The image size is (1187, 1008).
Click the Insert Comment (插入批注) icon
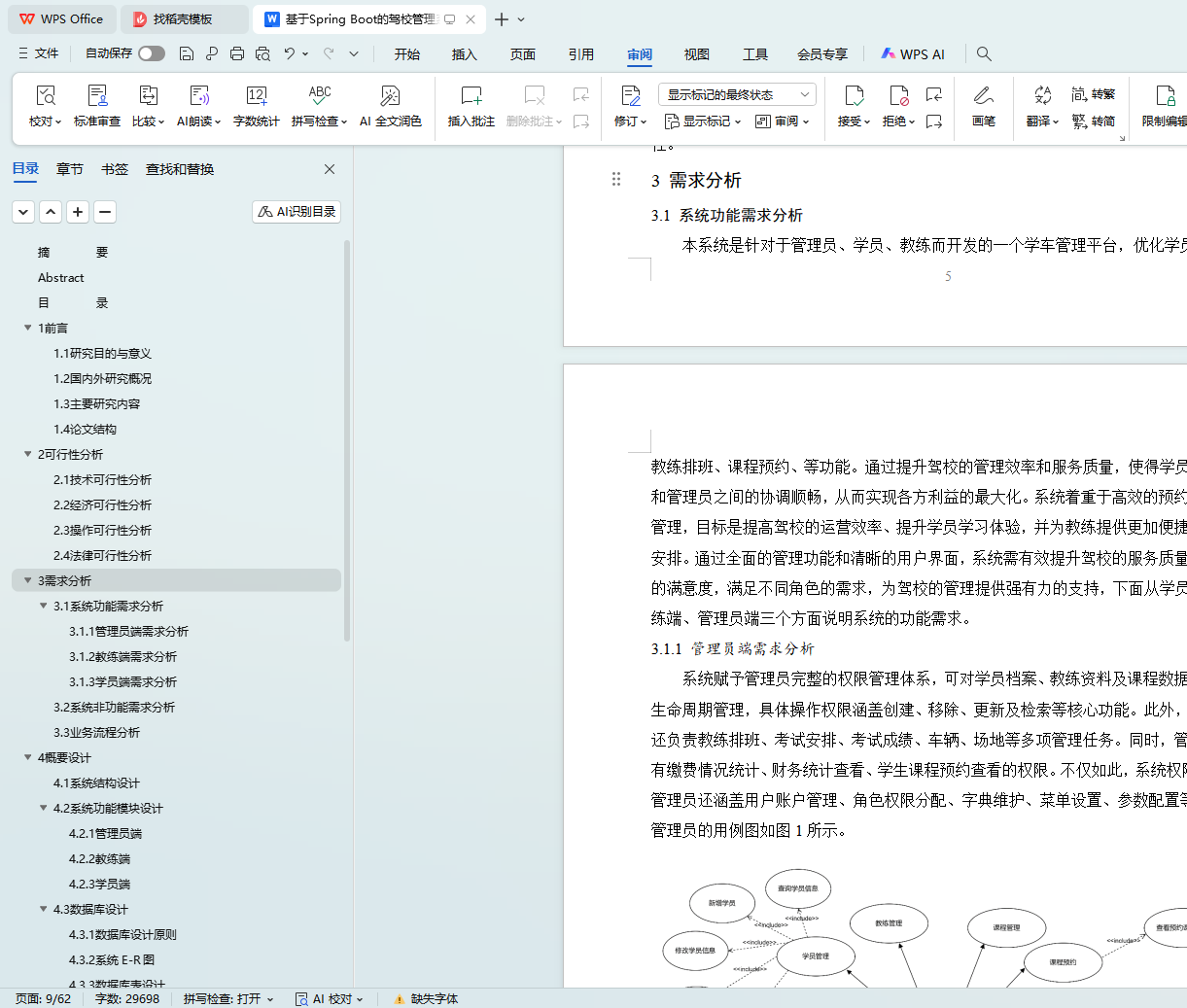[471, 96]
